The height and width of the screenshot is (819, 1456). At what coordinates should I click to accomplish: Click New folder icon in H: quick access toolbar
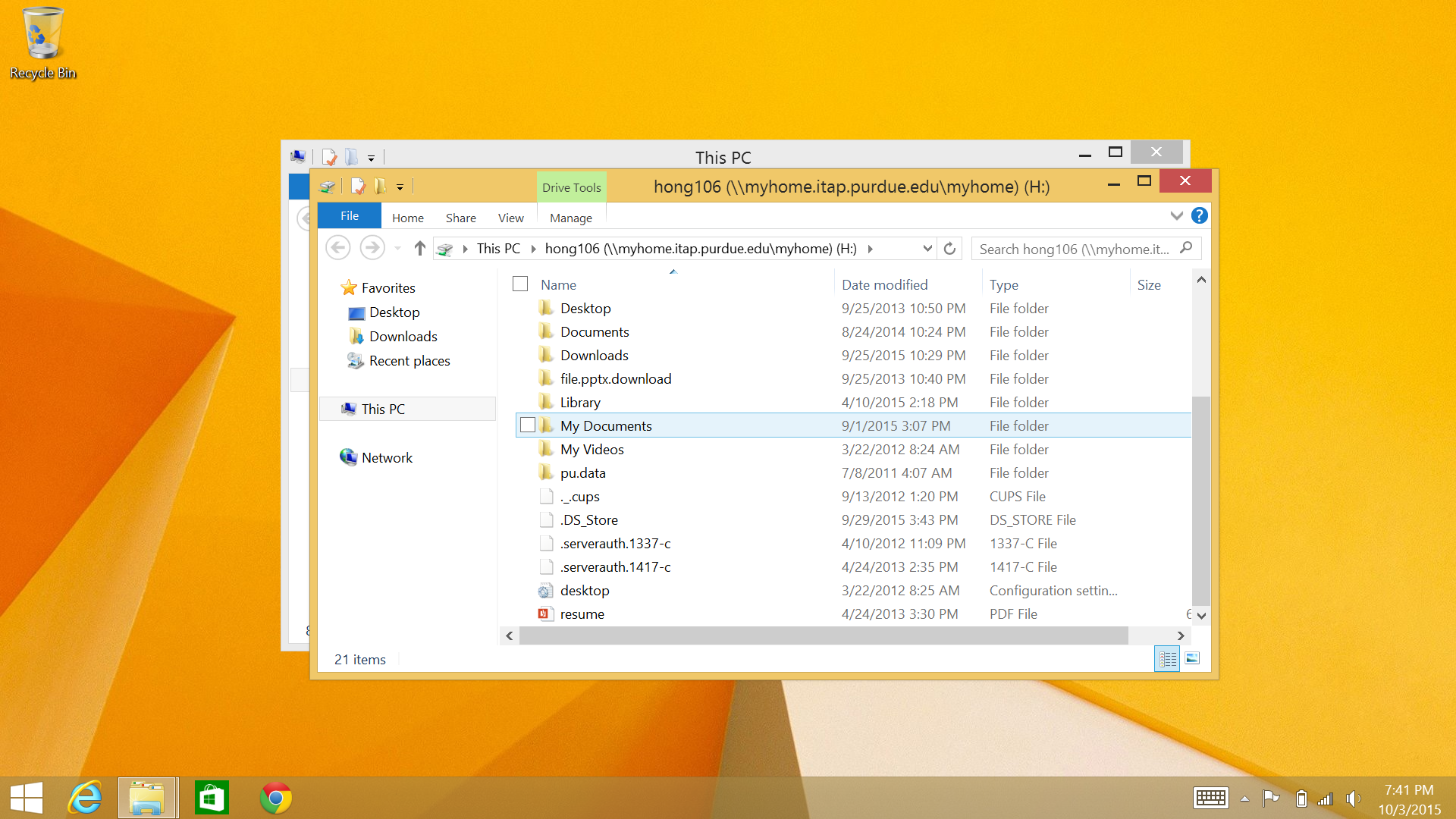[380, 187]
